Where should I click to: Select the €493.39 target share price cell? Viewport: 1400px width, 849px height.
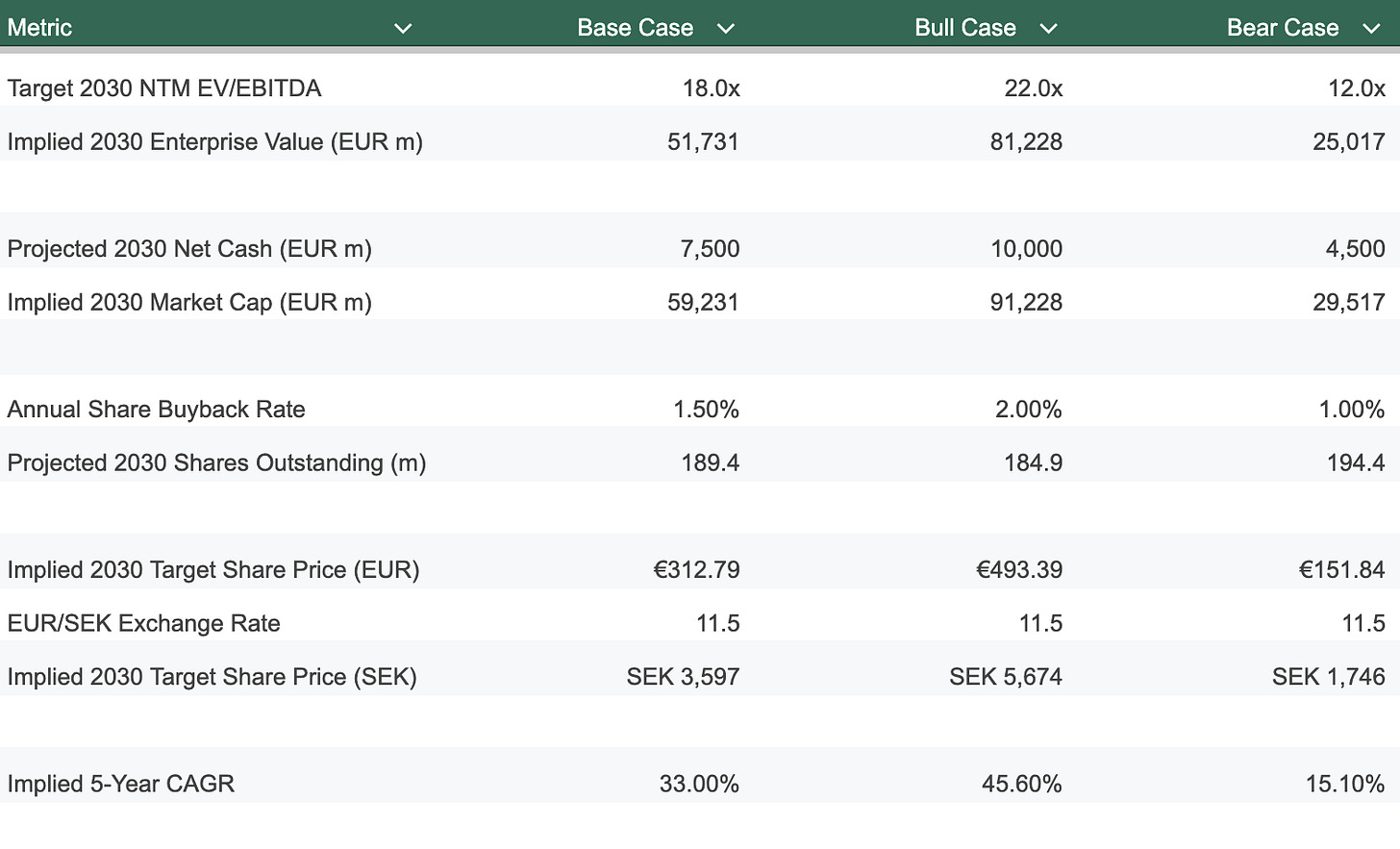pos(1018,570)
